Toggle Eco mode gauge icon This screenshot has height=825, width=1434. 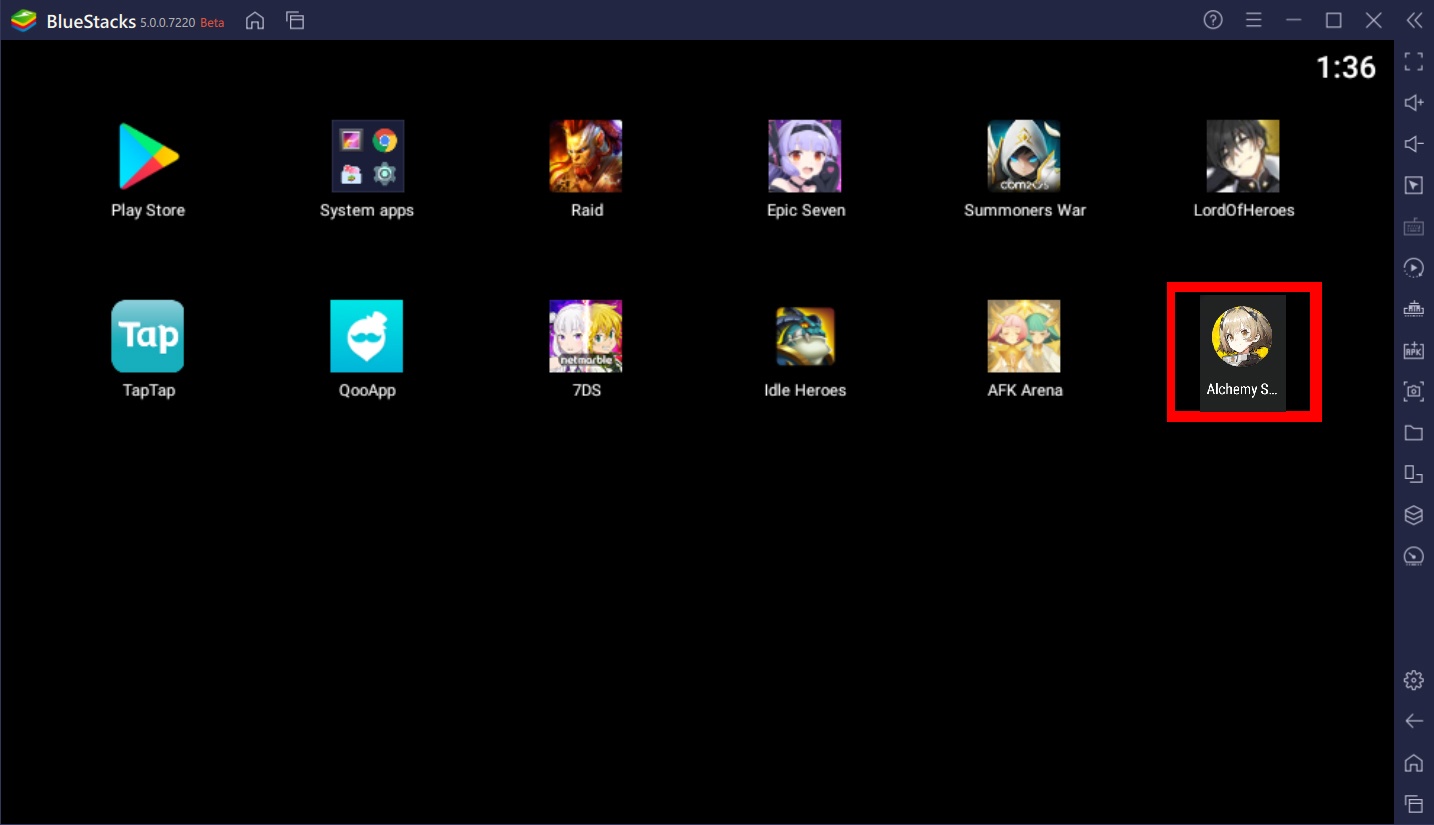[1413, 556]
